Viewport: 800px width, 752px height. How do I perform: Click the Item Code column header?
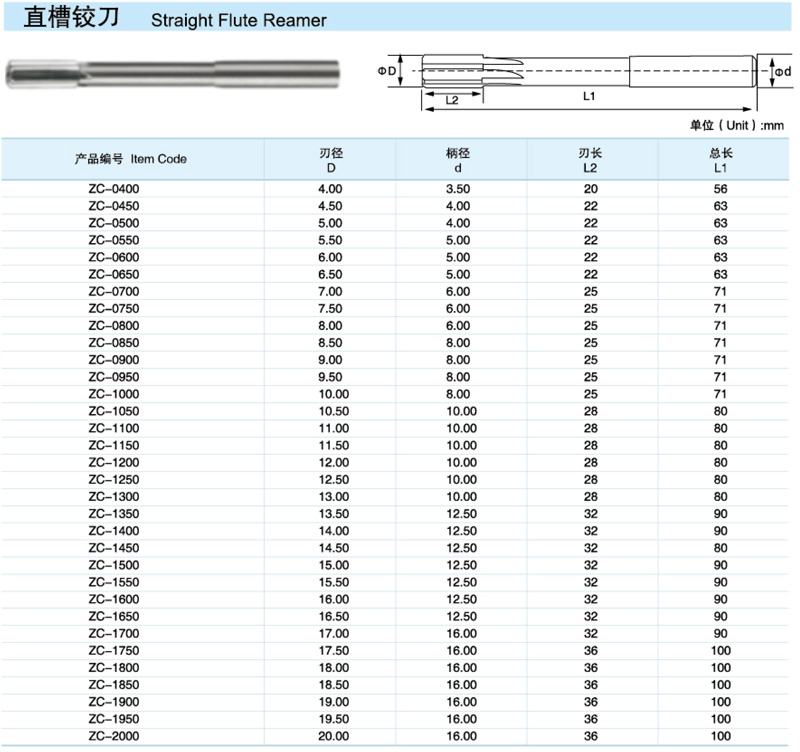(x=131, y=159)
